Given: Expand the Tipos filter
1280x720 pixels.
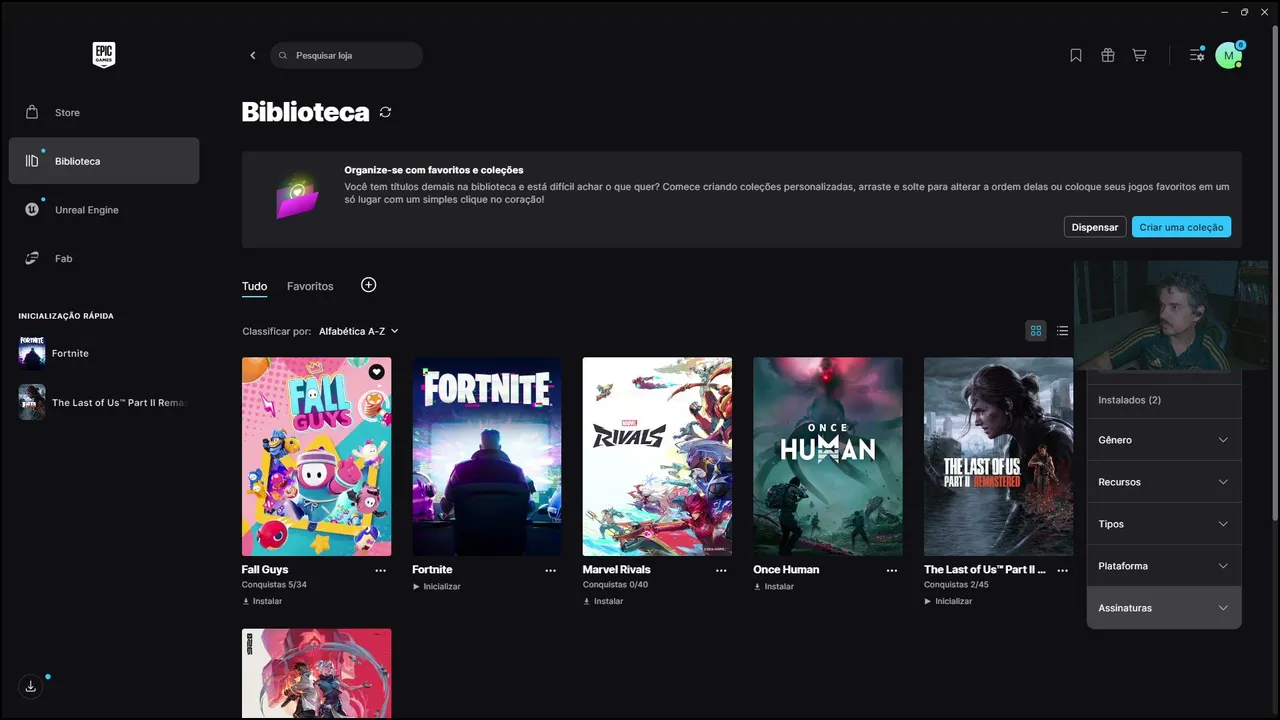Looking at the screenshot, I should 1164,524.
